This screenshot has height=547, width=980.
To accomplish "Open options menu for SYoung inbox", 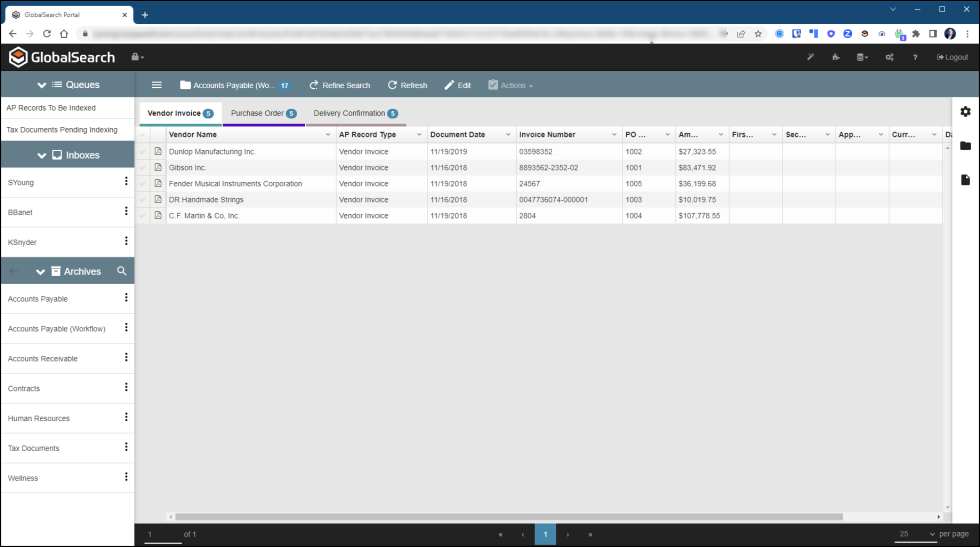I will [x=126, y=181].
